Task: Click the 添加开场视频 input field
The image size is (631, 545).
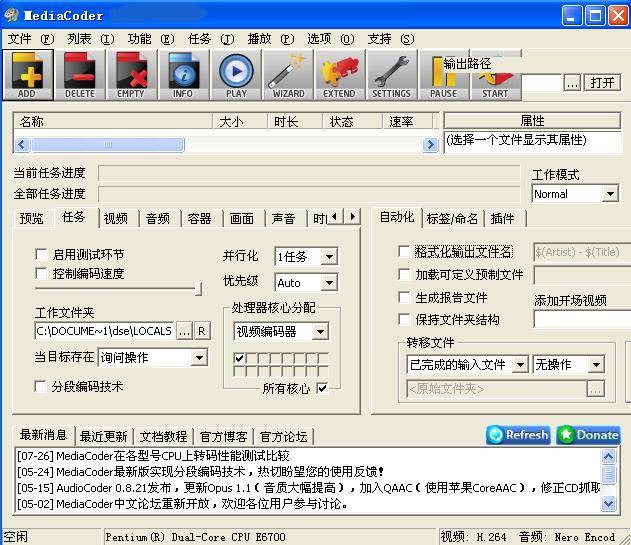Action: (582, 320)
